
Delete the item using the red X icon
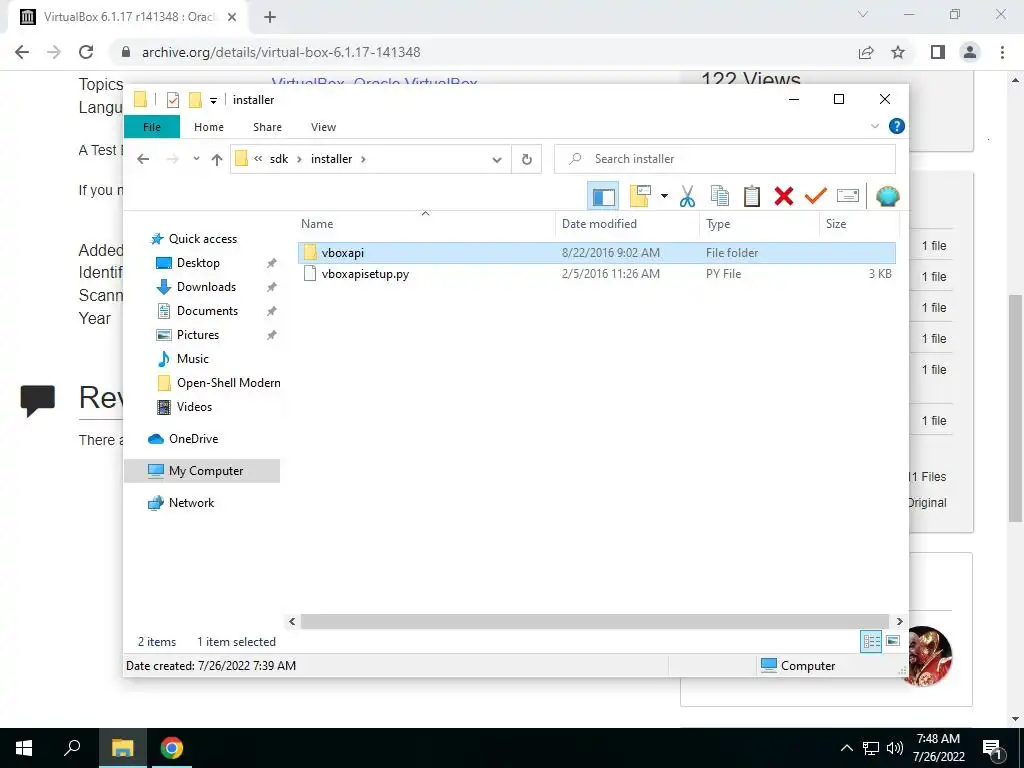coord(784,196)
